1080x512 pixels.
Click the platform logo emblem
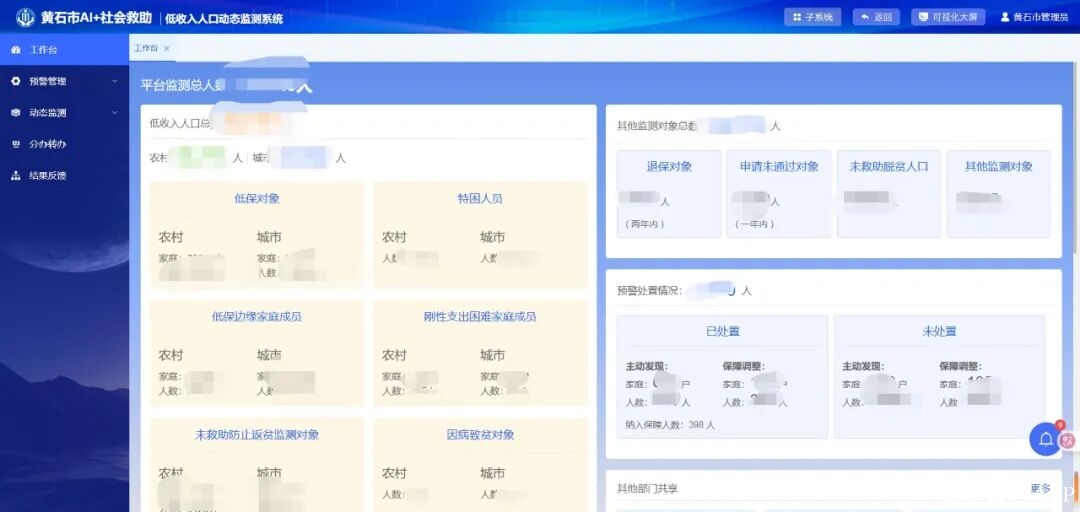tap(25, 17)
